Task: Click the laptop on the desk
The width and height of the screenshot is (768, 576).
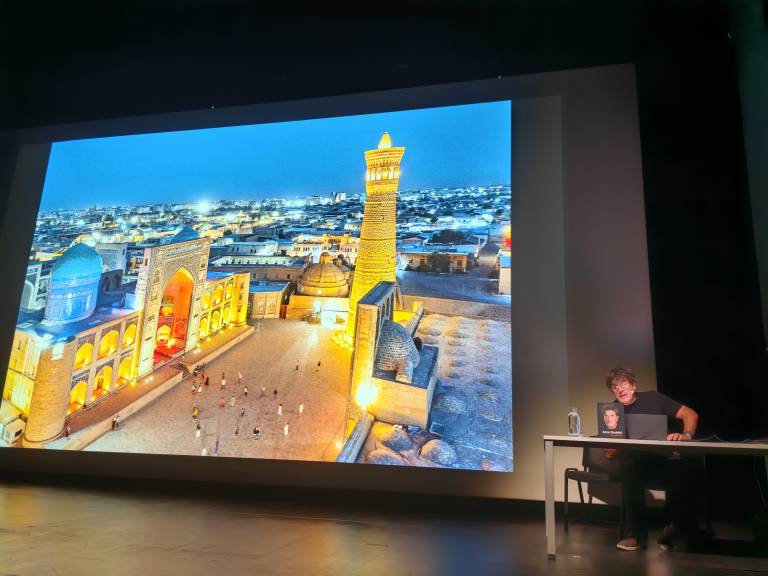Action: (x=646, y=427)
